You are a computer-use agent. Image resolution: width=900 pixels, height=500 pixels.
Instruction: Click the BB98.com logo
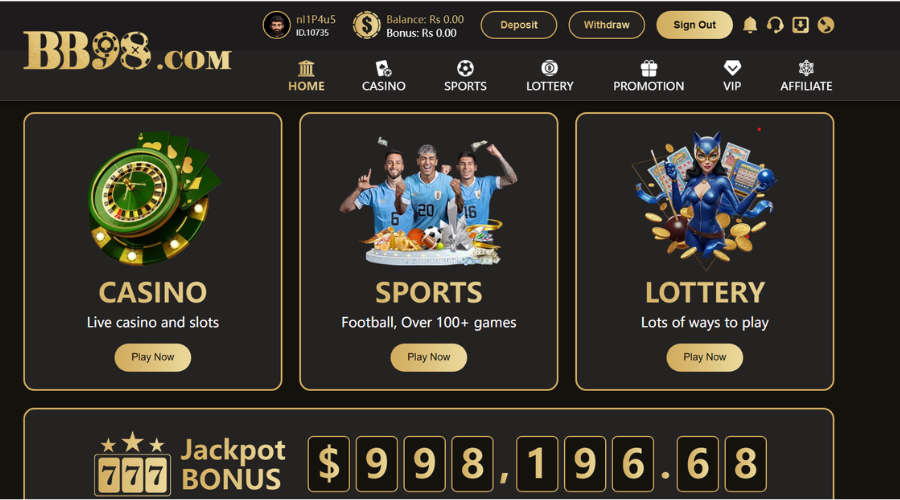[127, 51]
